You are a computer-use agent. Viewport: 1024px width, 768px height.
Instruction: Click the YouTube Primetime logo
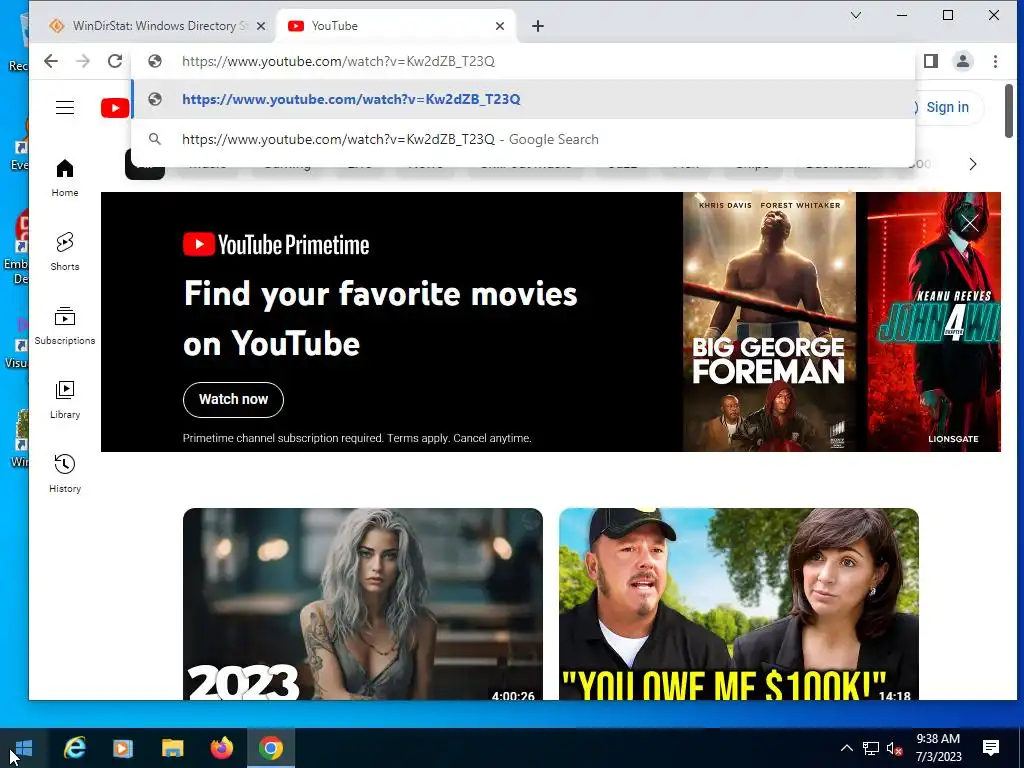276,245
